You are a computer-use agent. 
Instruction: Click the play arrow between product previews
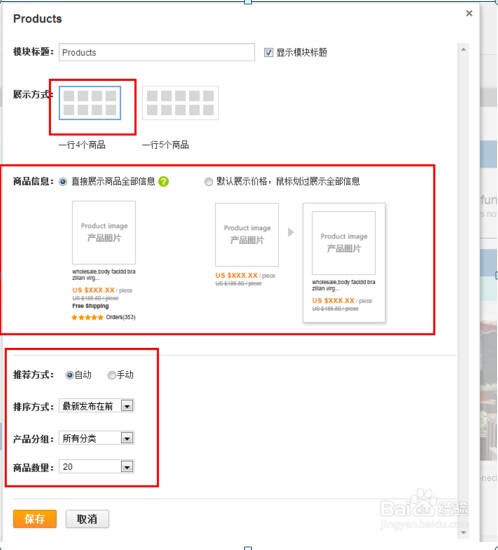tap(291, 232)
